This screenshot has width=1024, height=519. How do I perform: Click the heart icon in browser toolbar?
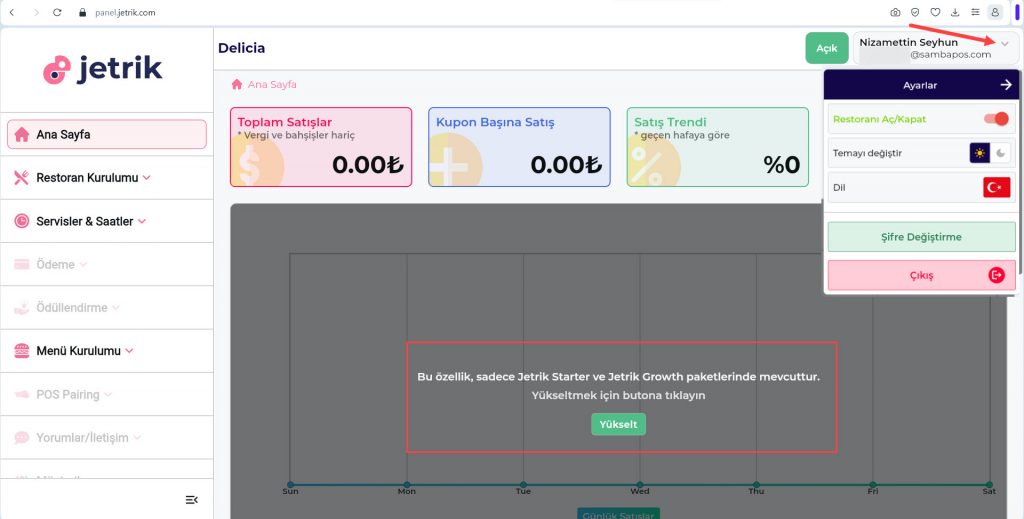[x=935, y=12]
